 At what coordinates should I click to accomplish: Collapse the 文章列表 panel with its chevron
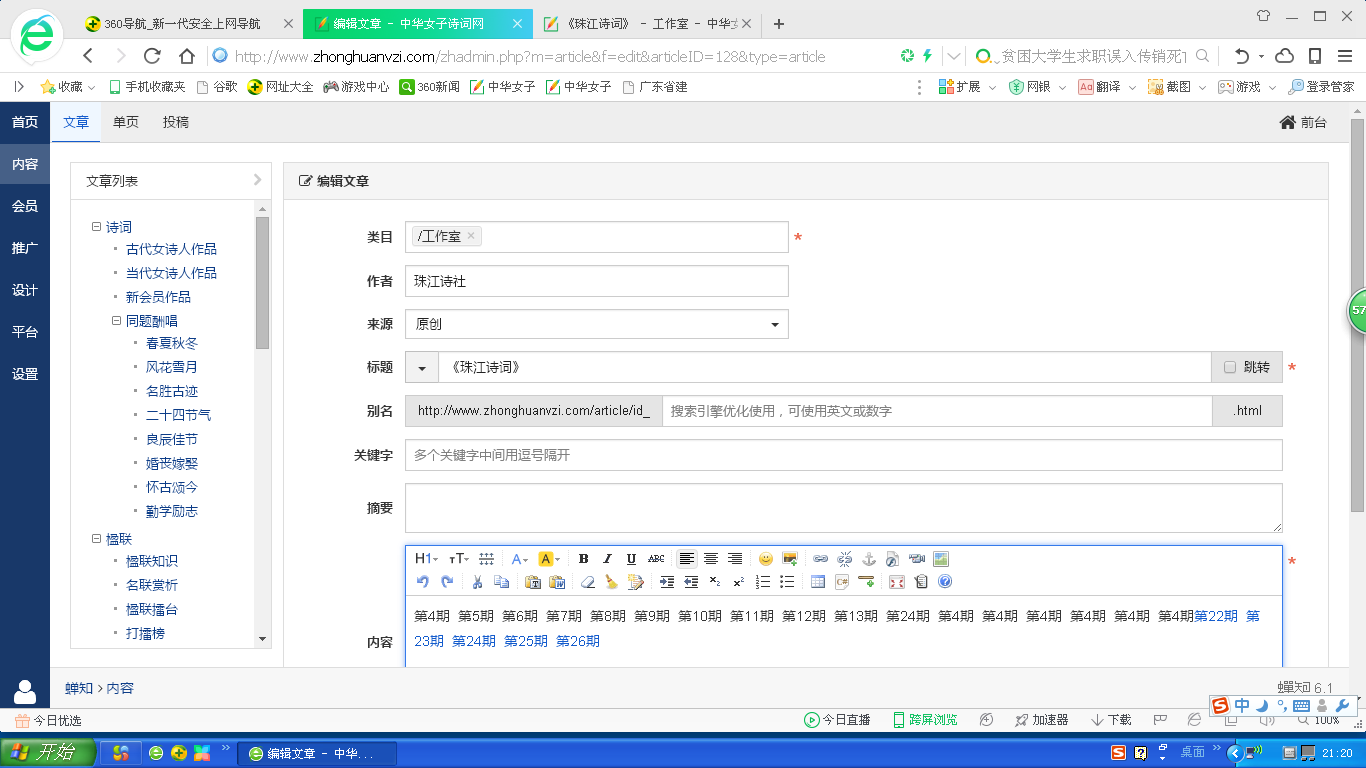click(x=257, y=180)
